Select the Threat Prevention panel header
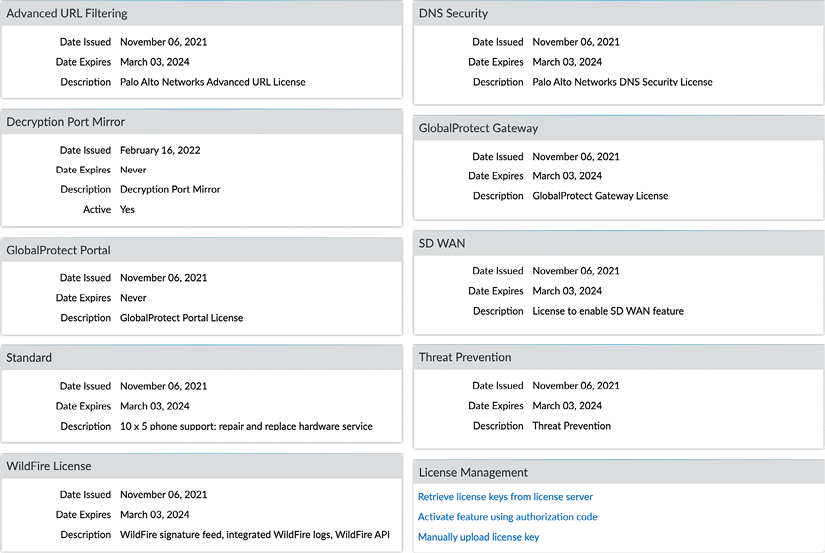Viewport: 825px width, 553px height. (619, 357)
